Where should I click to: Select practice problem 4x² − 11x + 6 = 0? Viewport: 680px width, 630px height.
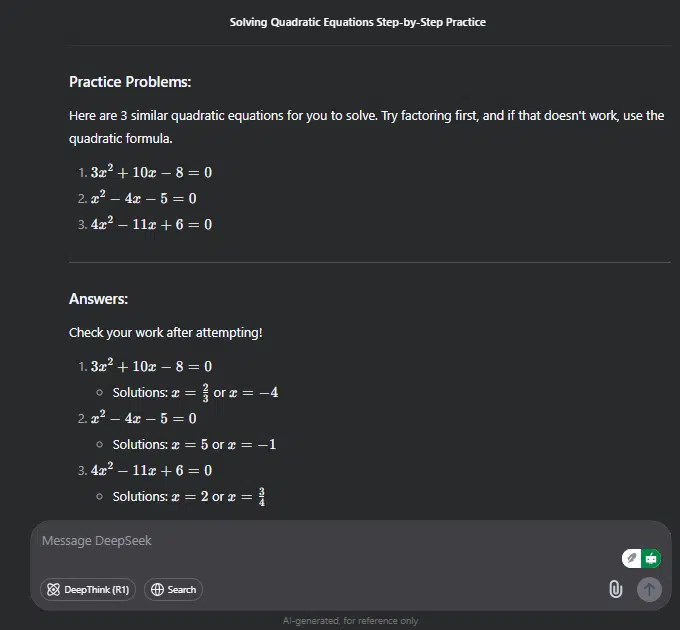tap(151, 224)
